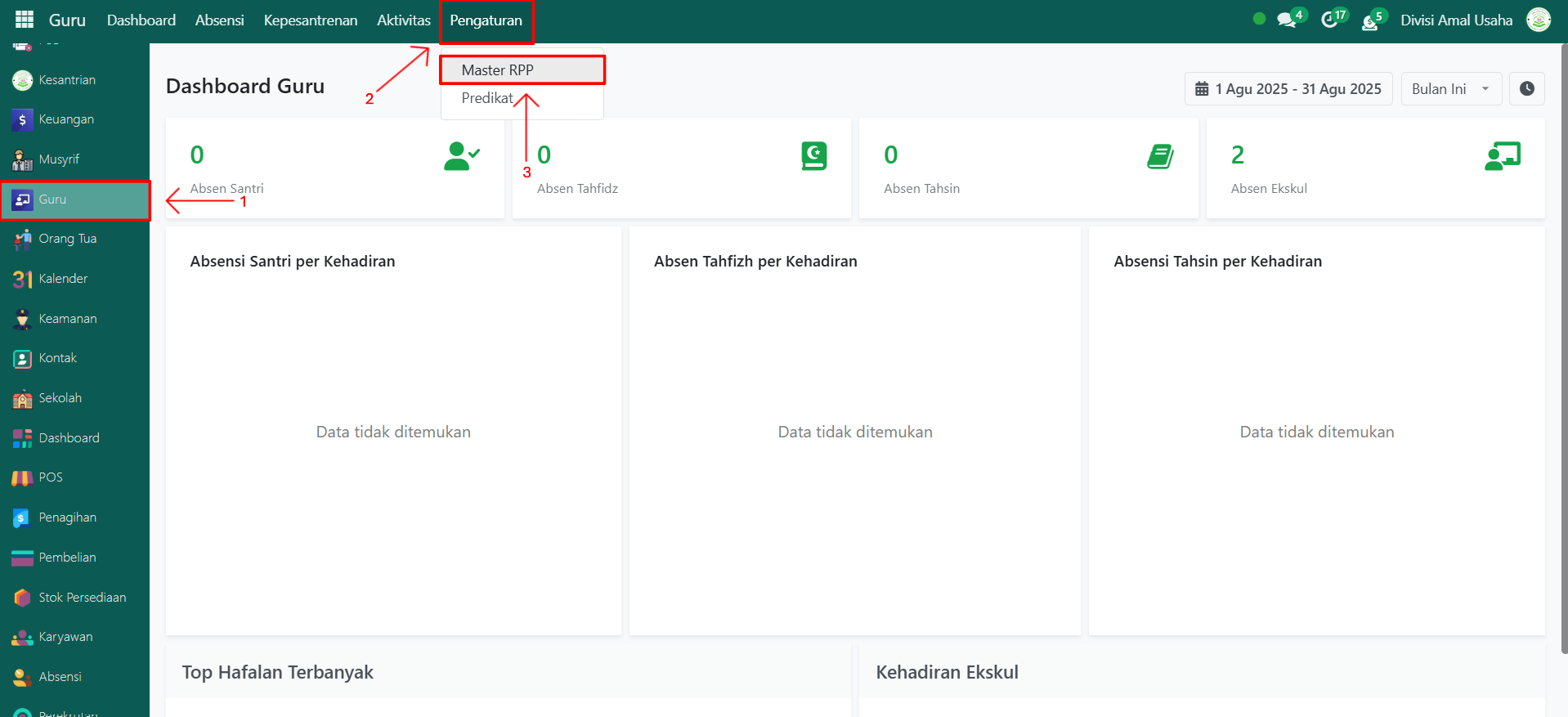Open the date range picker 1 Agu 2025

click(1288, 89)
